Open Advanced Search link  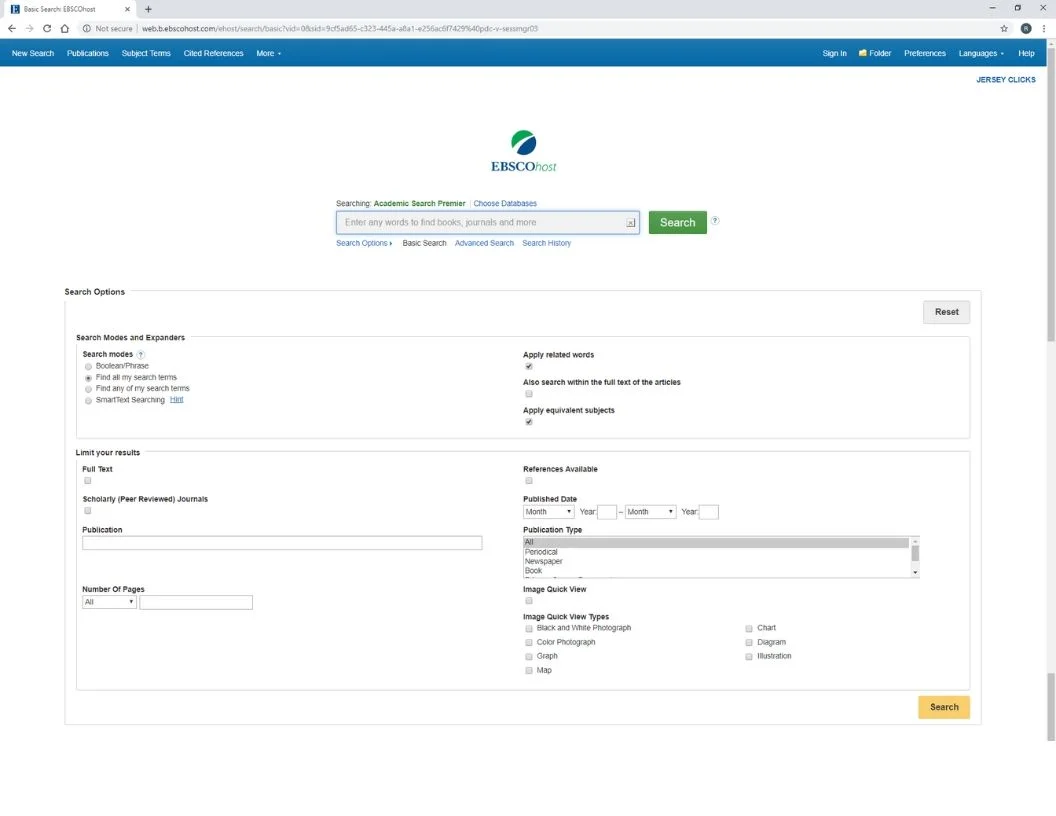(484, 243)
